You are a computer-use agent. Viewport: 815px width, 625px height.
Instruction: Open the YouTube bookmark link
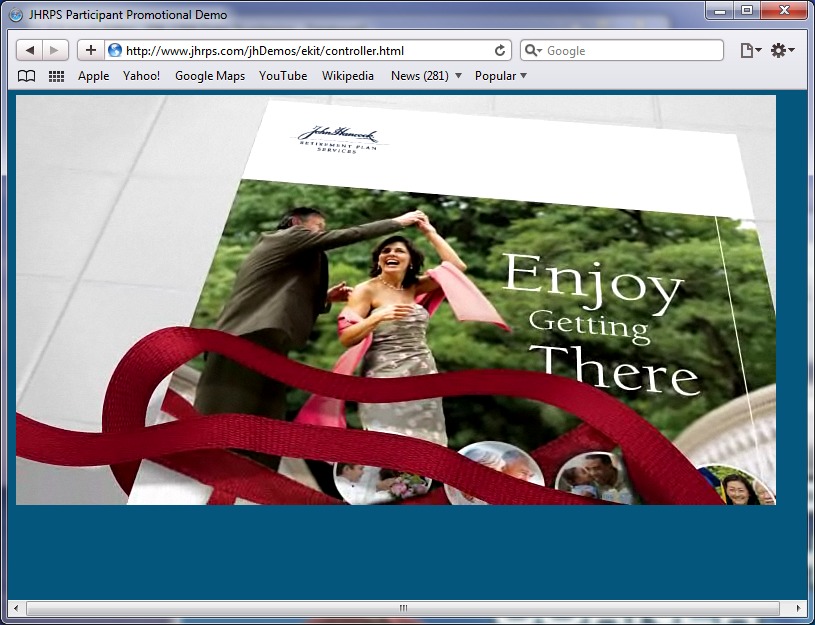pyautogui.click(x=283, y=76)
